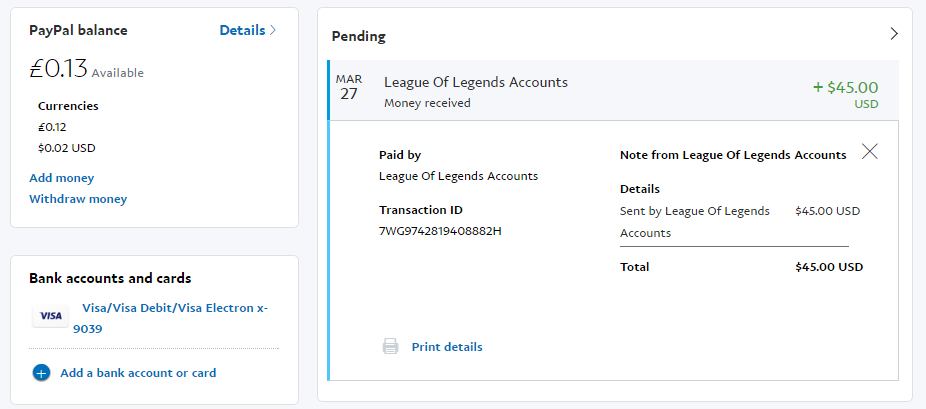
Task: Click Add money link
Action: [x=61, y=178]
